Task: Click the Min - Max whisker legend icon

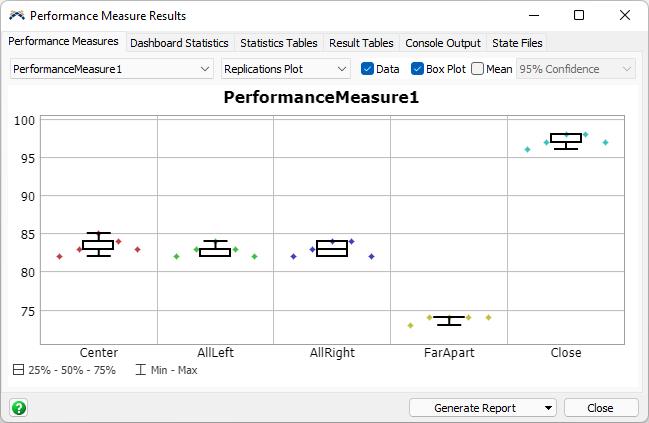Action: coord(140,370)
